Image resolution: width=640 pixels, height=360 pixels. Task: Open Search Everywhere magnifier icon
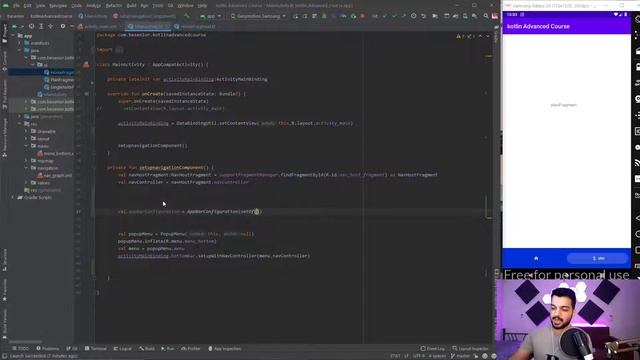486,16
